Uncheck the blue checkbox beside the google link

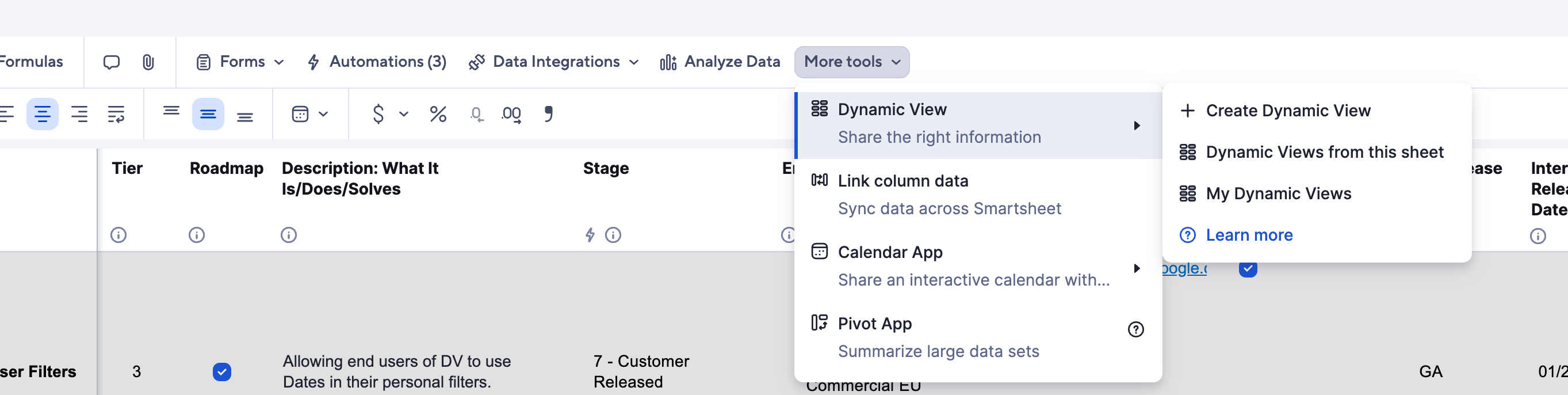tap(1247, 268)
